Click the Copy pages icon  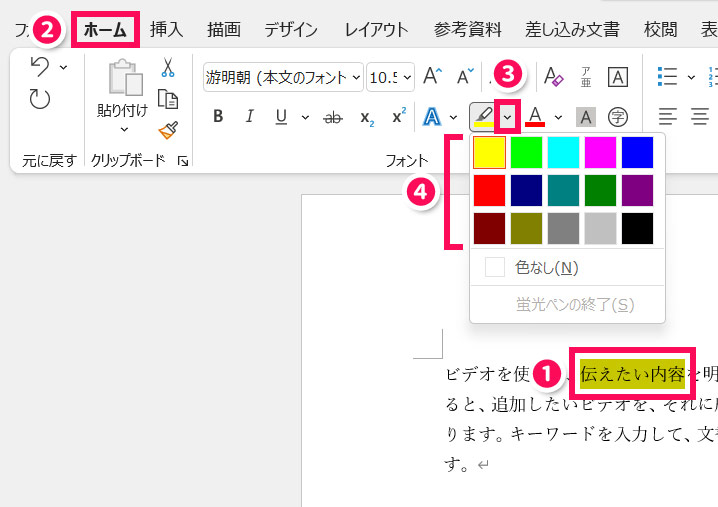(168, 99)
